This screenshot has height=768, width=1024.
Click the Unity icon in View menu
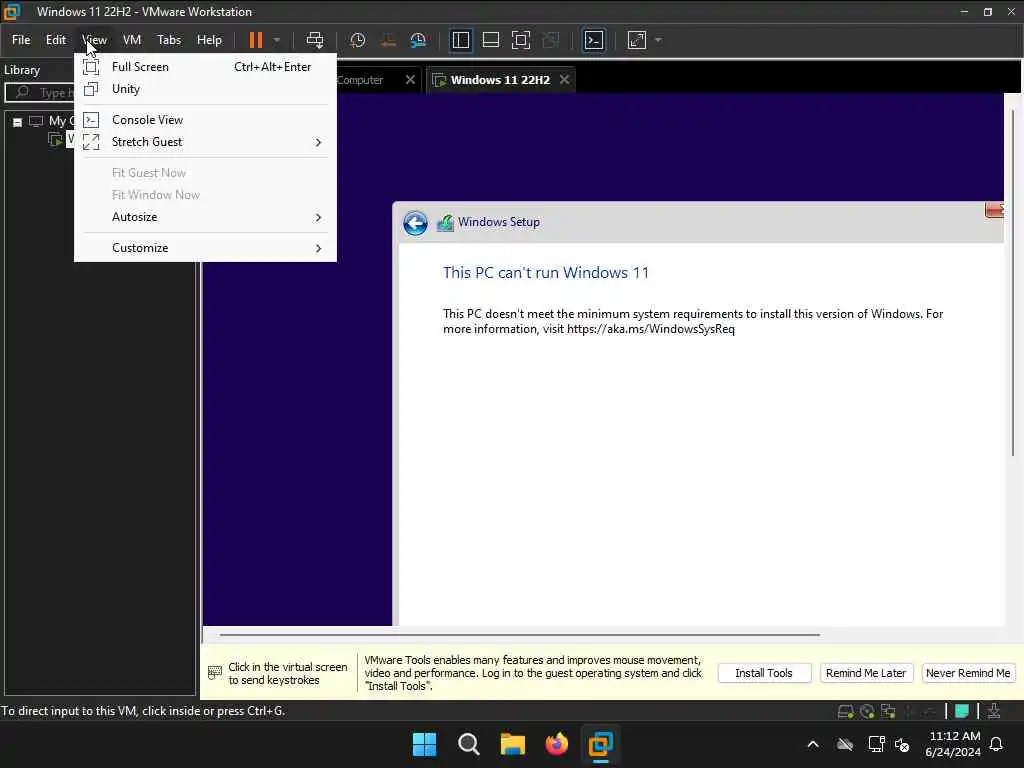(91, 89)
